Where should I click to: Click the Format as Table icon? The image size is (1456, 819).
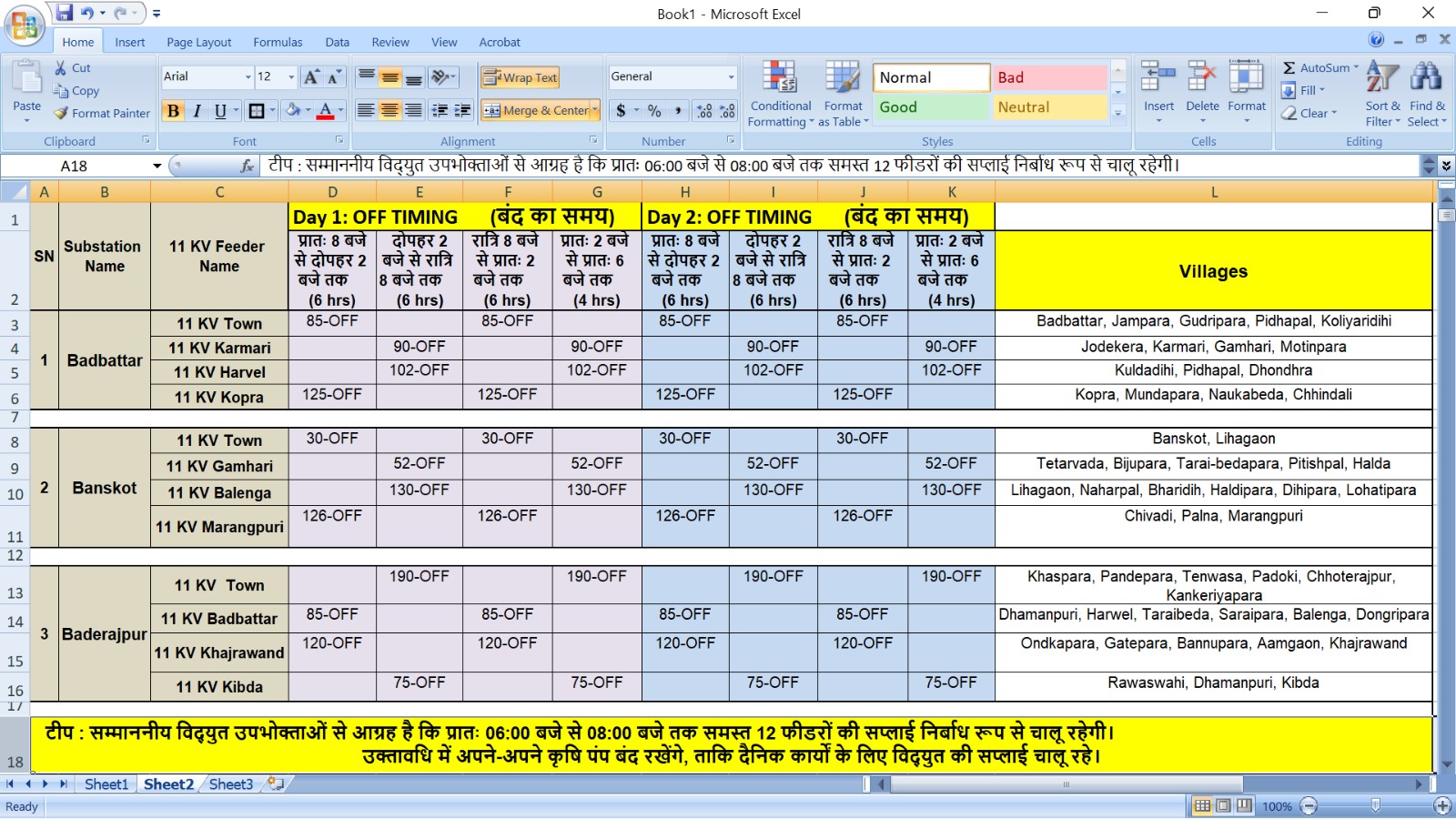coord(843,81)
